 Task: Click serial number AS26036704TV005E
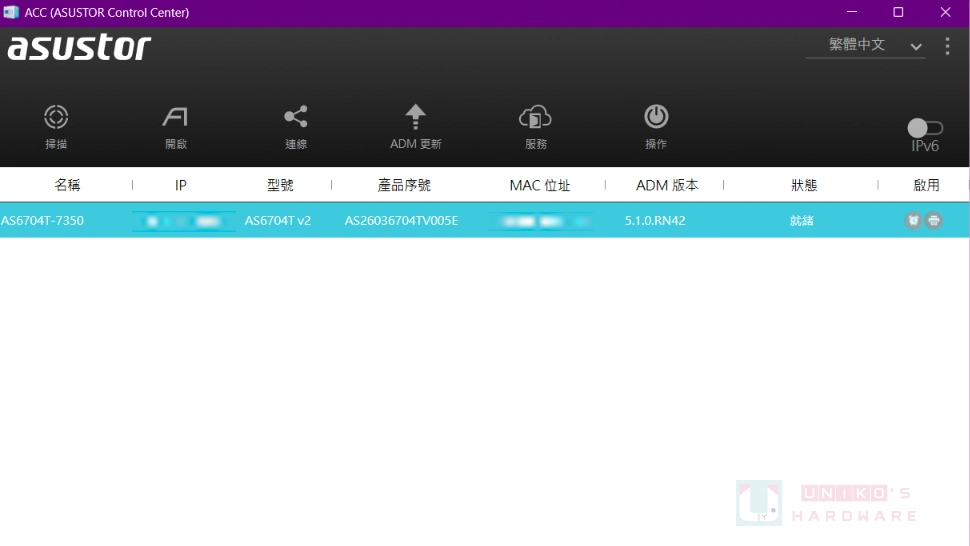tap(401, 221)
